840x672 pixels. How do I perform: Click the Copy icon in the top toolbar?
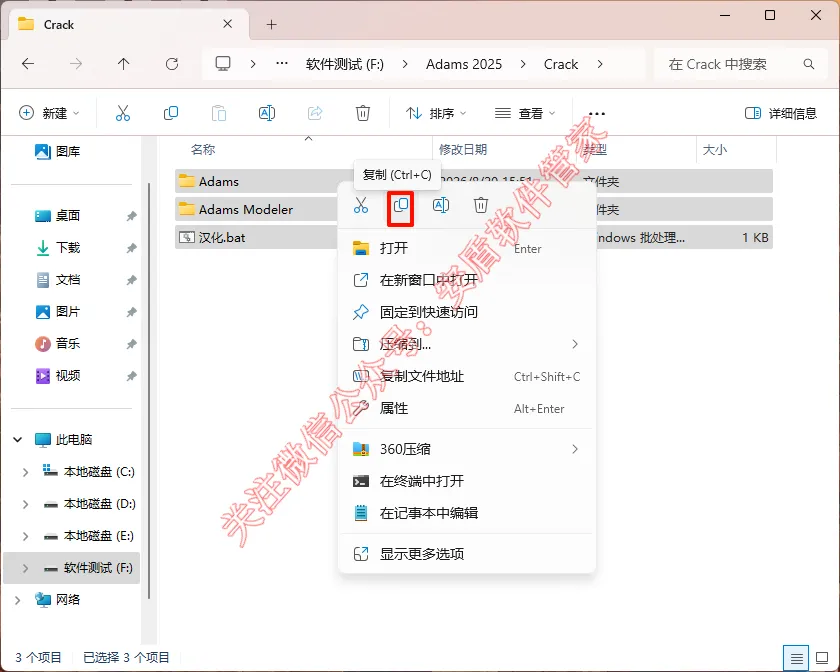coord(171,113)
